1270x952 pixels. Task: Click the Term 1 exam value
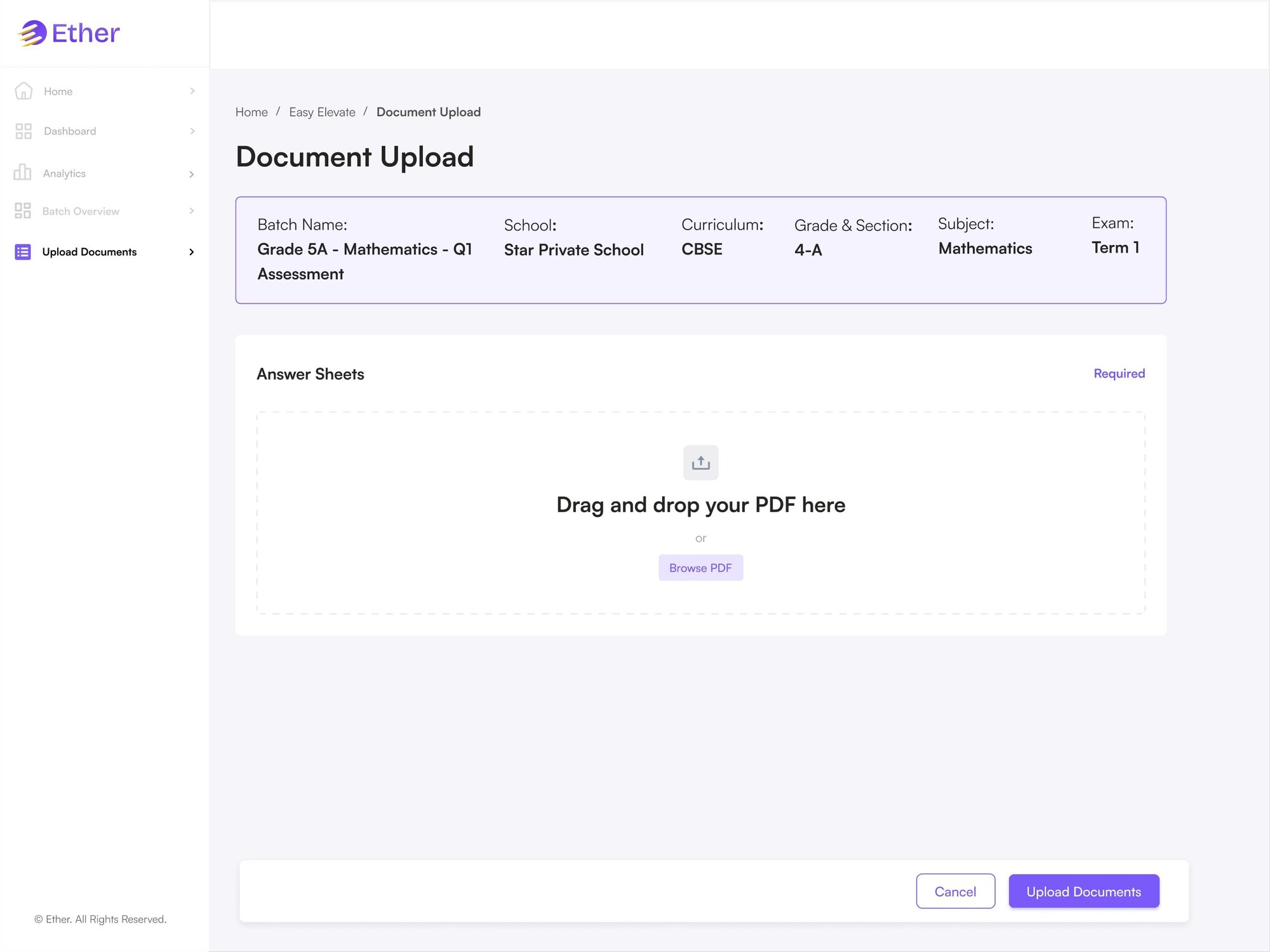(x=1115, y=248)
